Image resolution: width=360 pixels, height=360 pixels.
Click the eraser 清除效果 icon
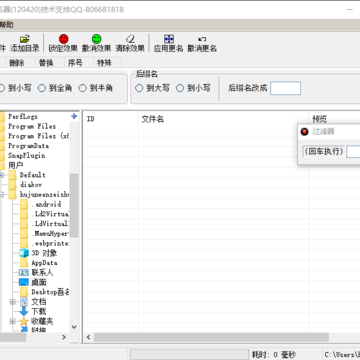(130, 39)
